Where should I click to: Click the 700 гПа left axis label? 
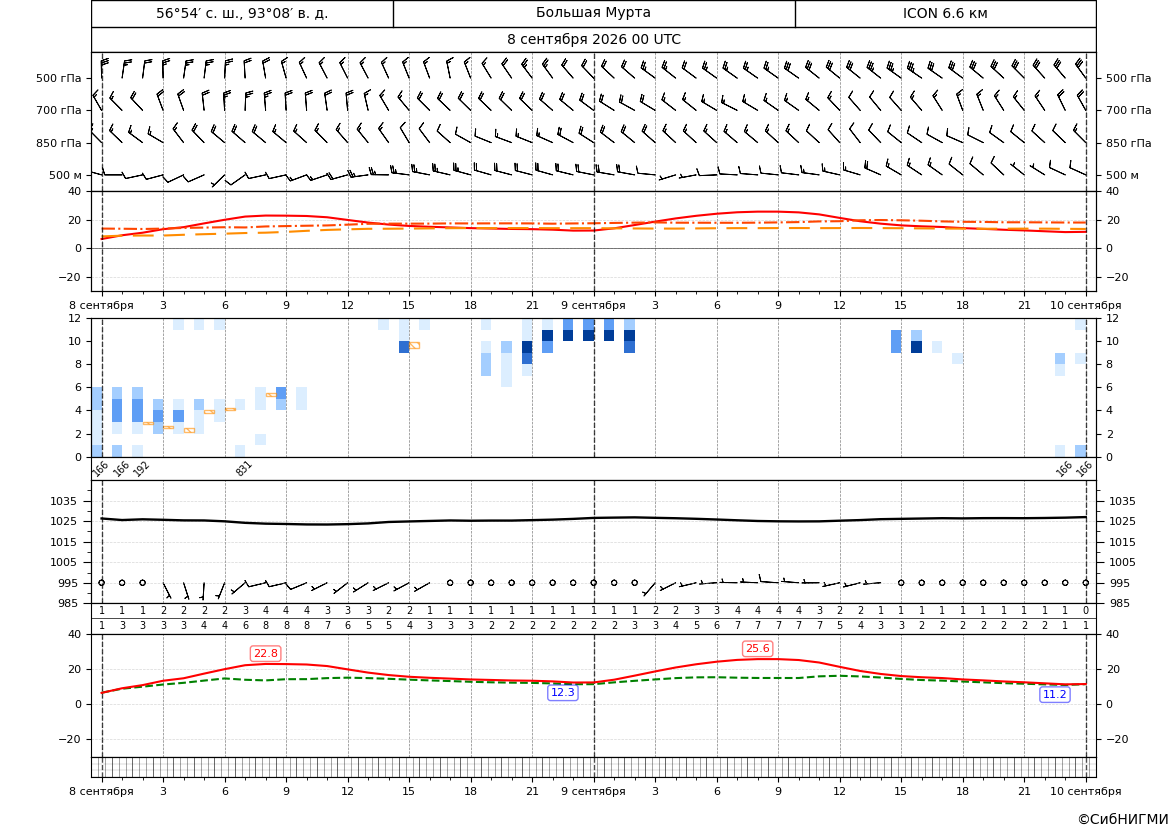tap(59, 110)
